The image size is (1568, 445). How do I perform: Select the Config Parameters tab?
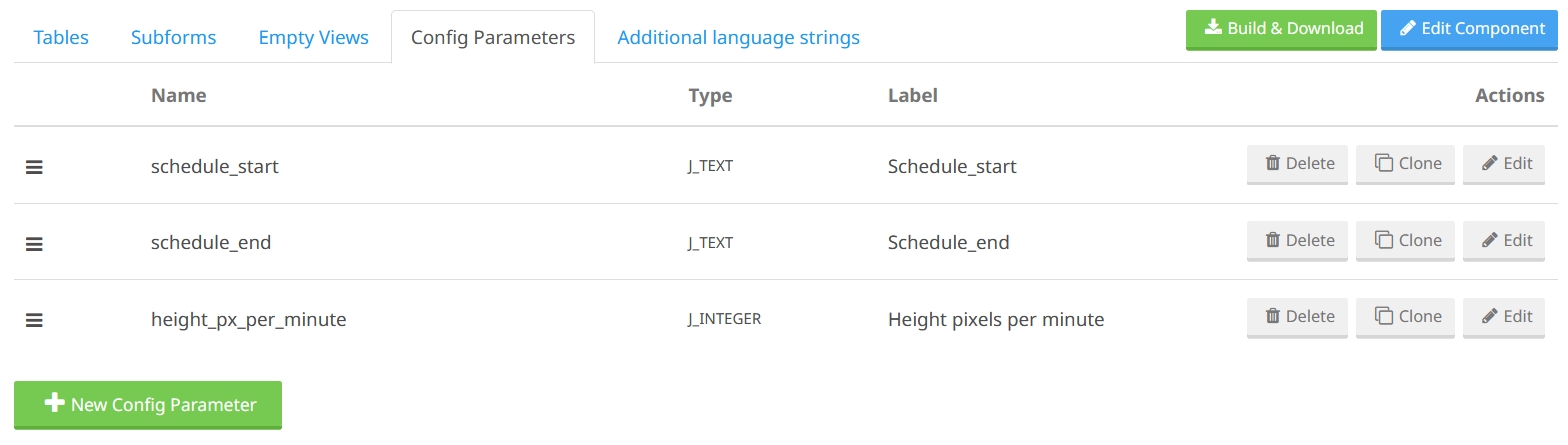(x=493, y=38)
